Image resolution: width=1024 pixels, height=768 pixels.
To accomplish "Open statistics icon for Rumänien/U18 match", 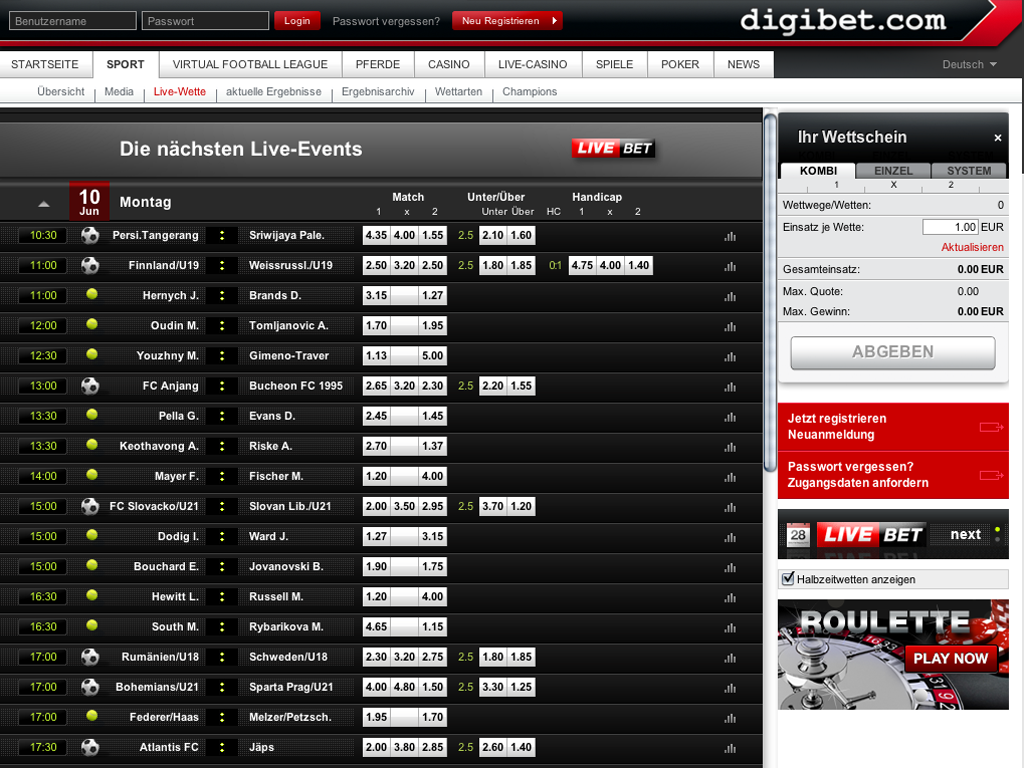I will pyautogui.click(x=730, y=658).
